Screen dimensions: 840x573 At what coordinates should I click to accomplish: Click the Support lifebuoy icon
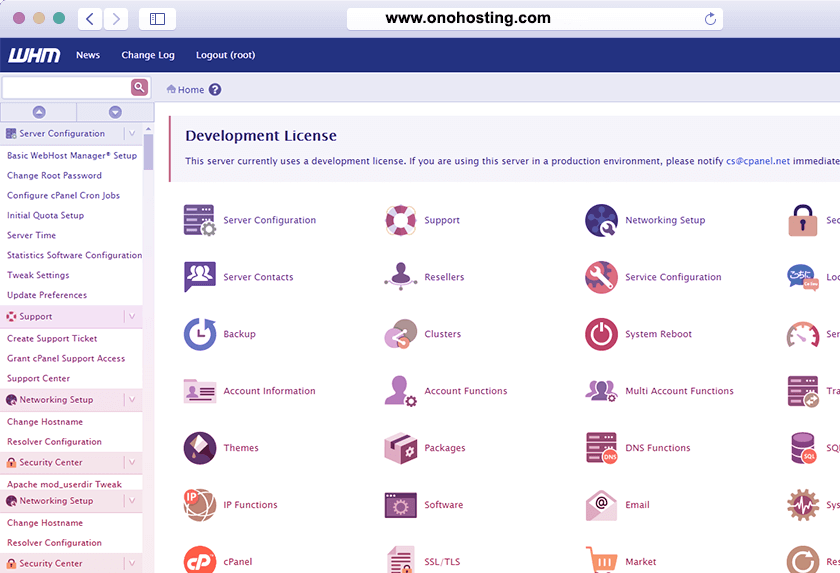click(401, 220)
